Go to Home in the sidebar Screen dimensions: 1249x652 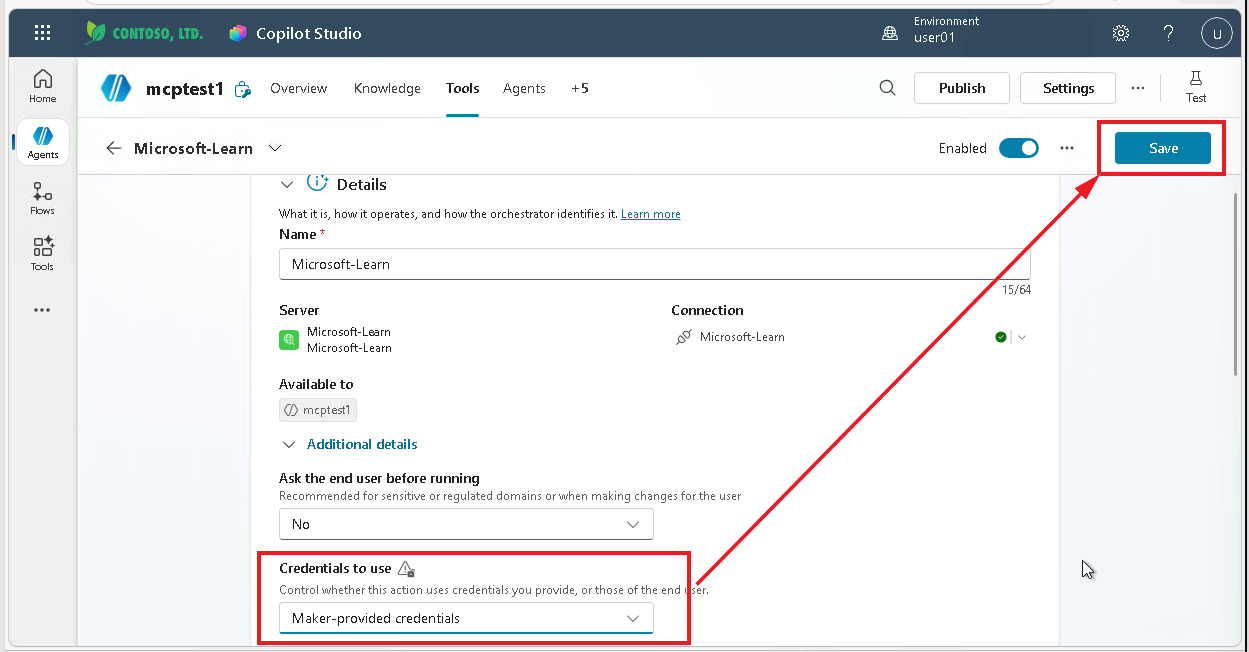(x=43, y=86)
